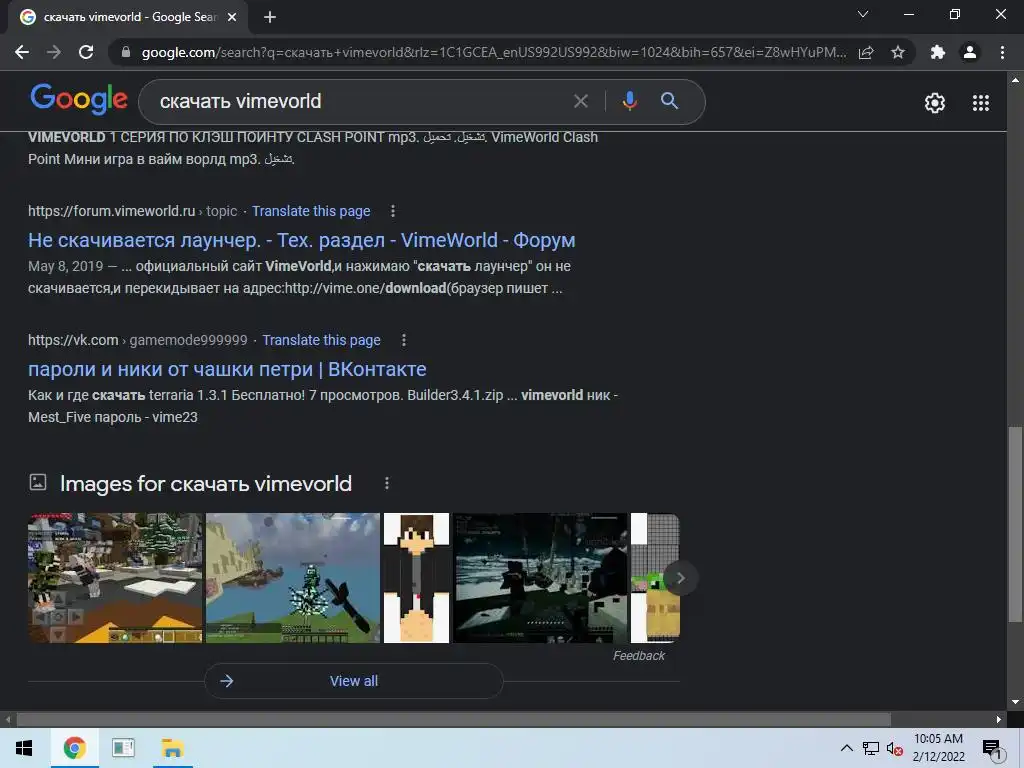Screen dimensions: 1024x768
Task: Open the Google apps grid
Action: (x=981, y=103)
